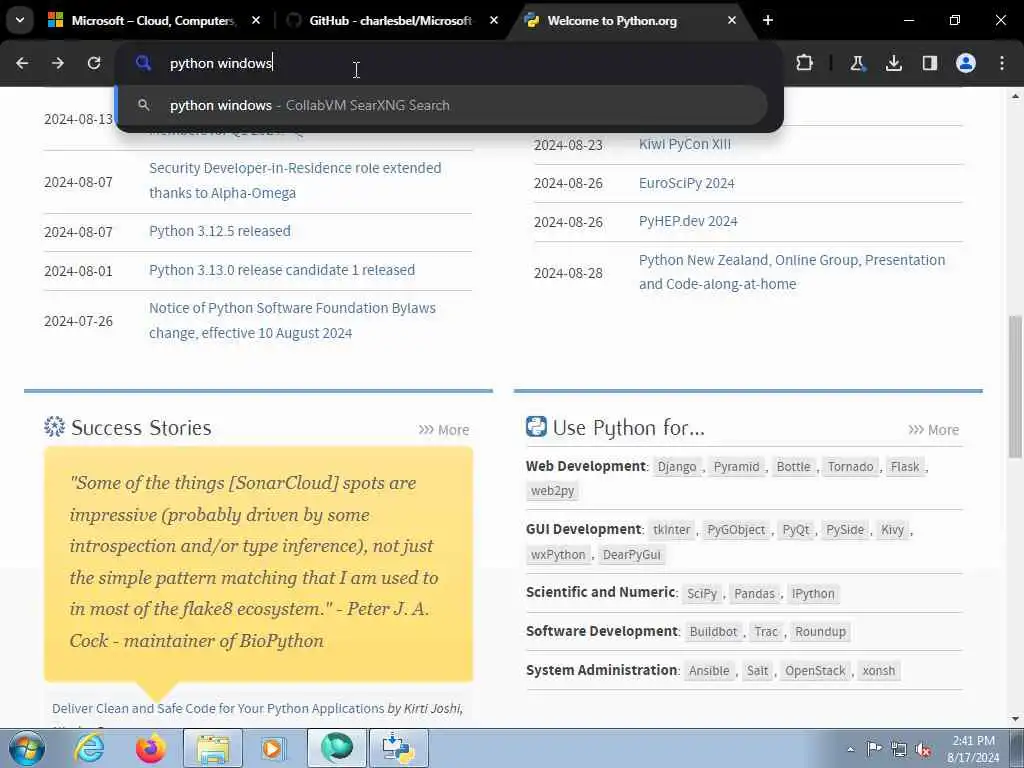The width and height of the screenshot is (1024, 768).
Task: Go forward to next page
Action: (x=58, y=63)
